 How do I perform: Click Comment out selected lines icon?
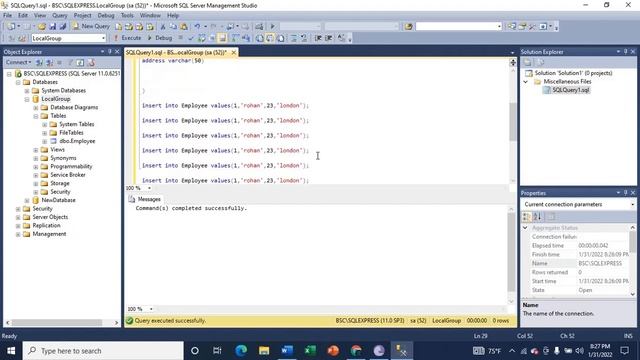293,38
